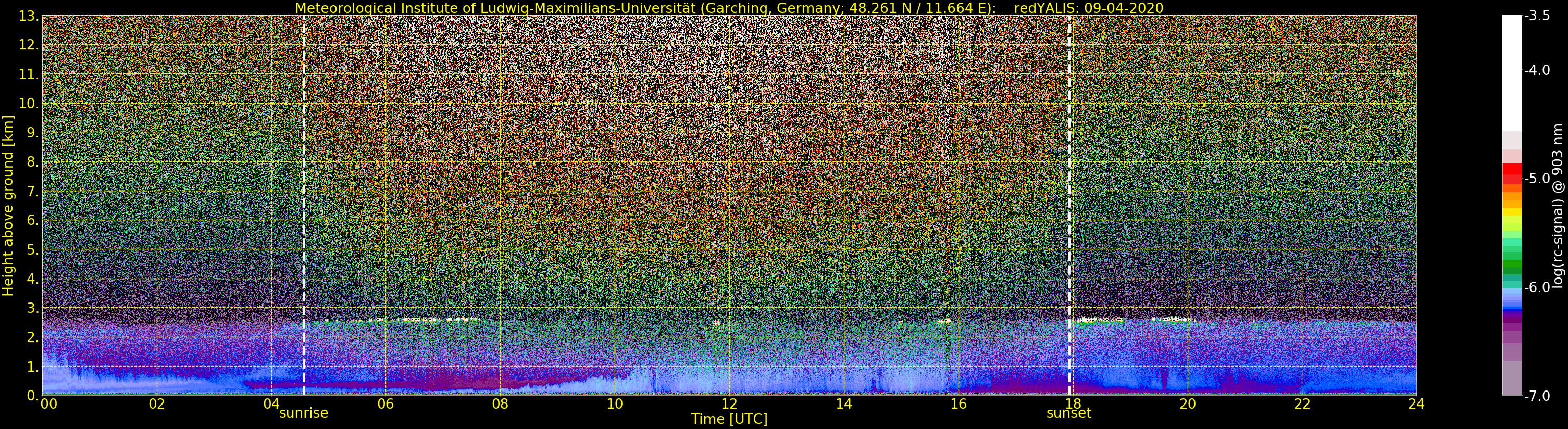
Task: Click the "20" time axis tick label
Action: click(x=1188, y=404)
